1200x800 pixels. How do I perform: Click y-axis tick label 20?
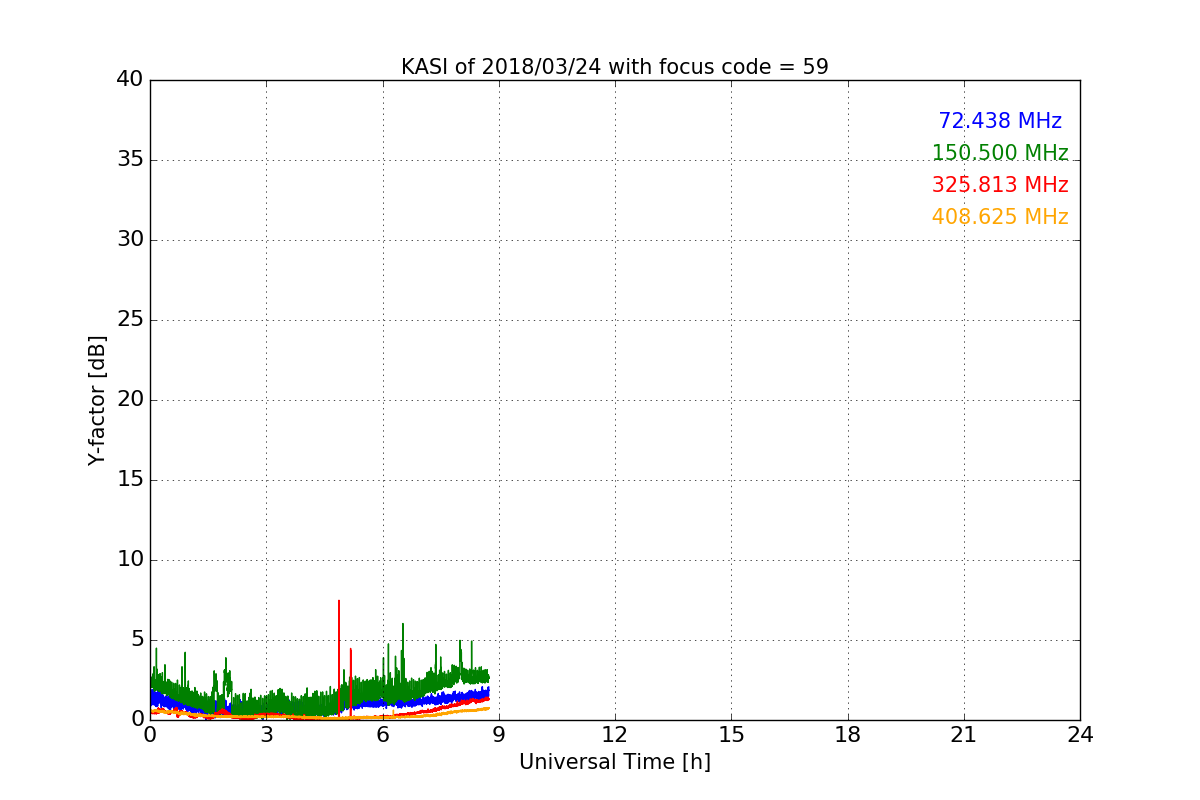(130, 400)
